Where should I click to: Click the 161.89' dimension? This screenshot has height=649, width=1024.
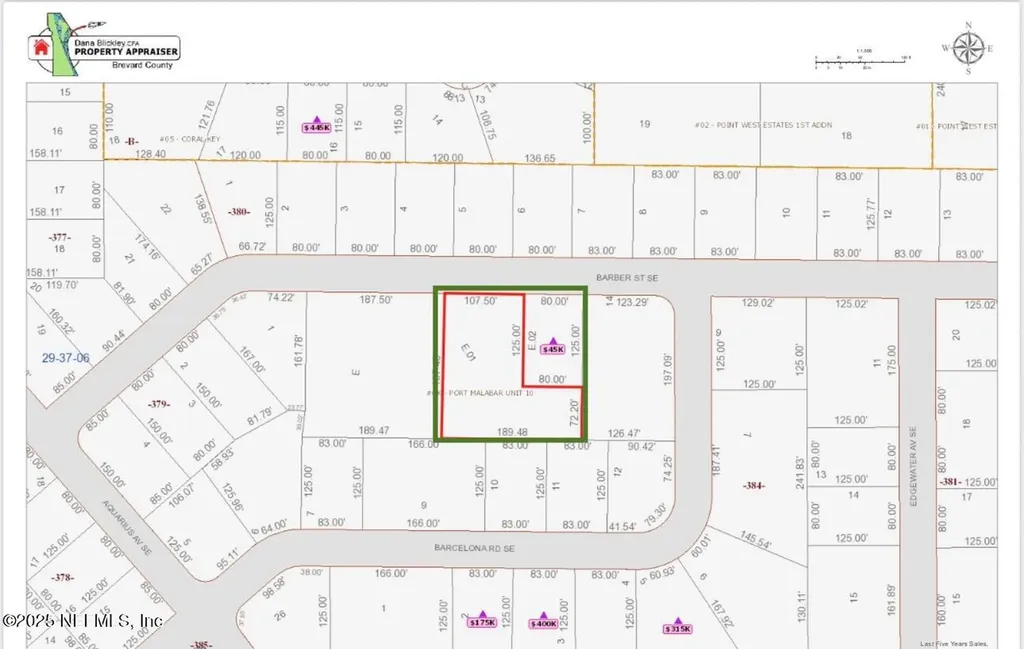click(x=893, y=599)
